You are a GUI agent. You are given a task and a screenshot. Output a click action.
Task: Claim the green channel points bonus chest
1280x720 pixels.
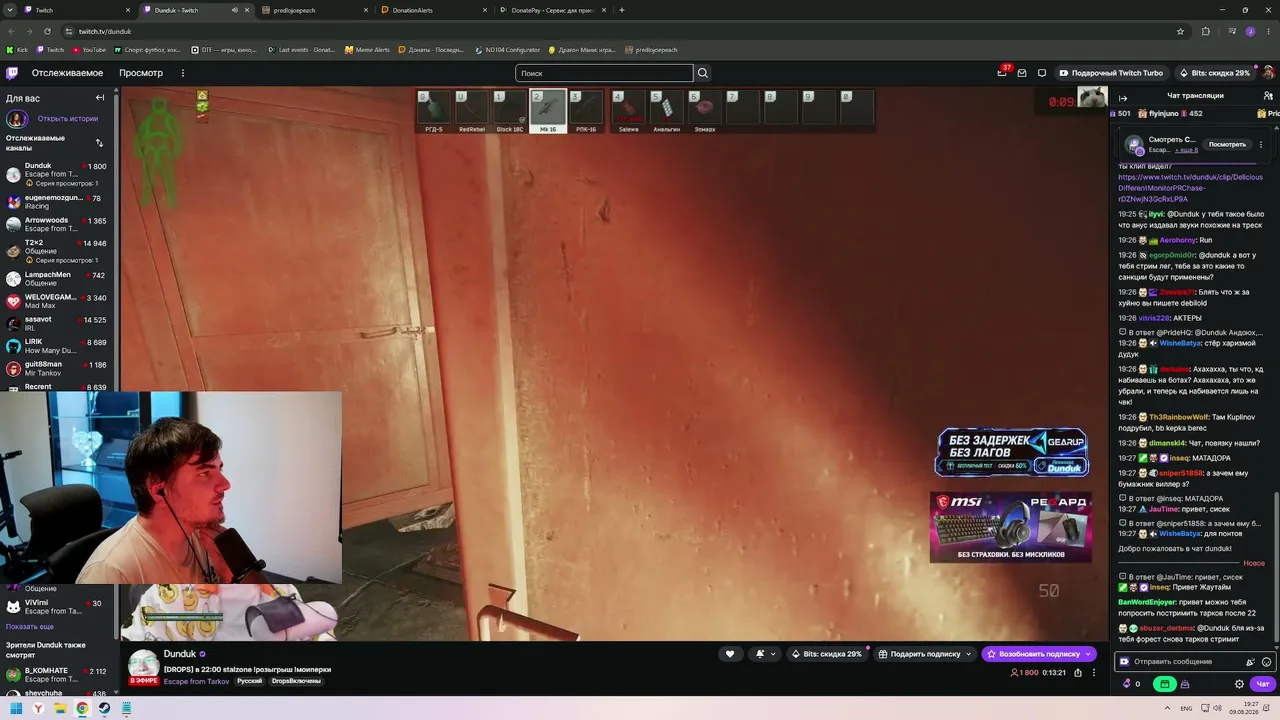tap(1164, 684)
